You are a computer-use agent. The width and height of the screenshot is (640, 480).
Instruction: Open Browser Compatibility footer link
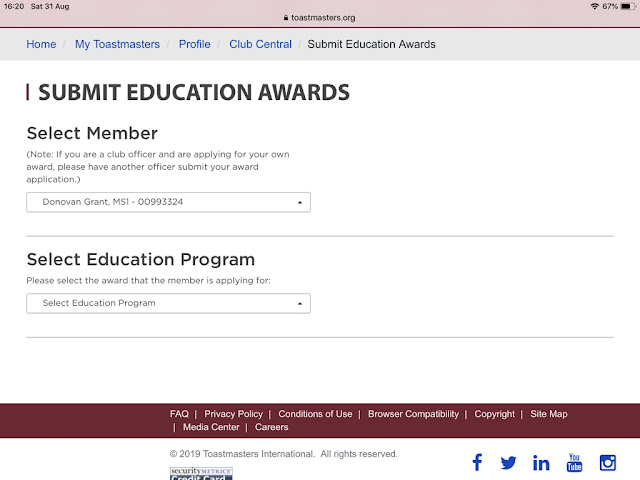coord(413,414)
